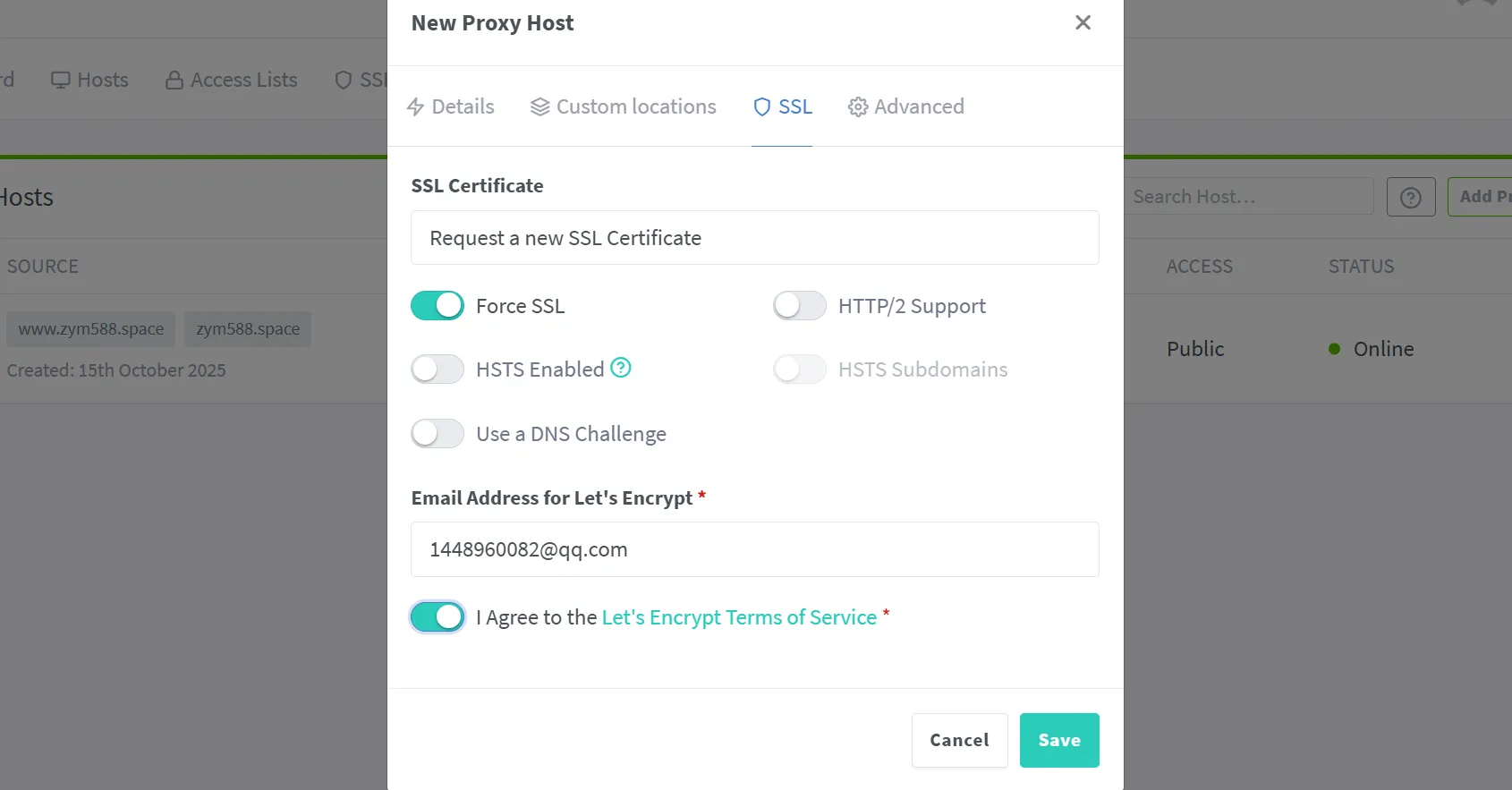This screenshot has width=1512, height=790.
Task: Open Let's Encrypt Terms of Service link
Action: click(739, 617)
